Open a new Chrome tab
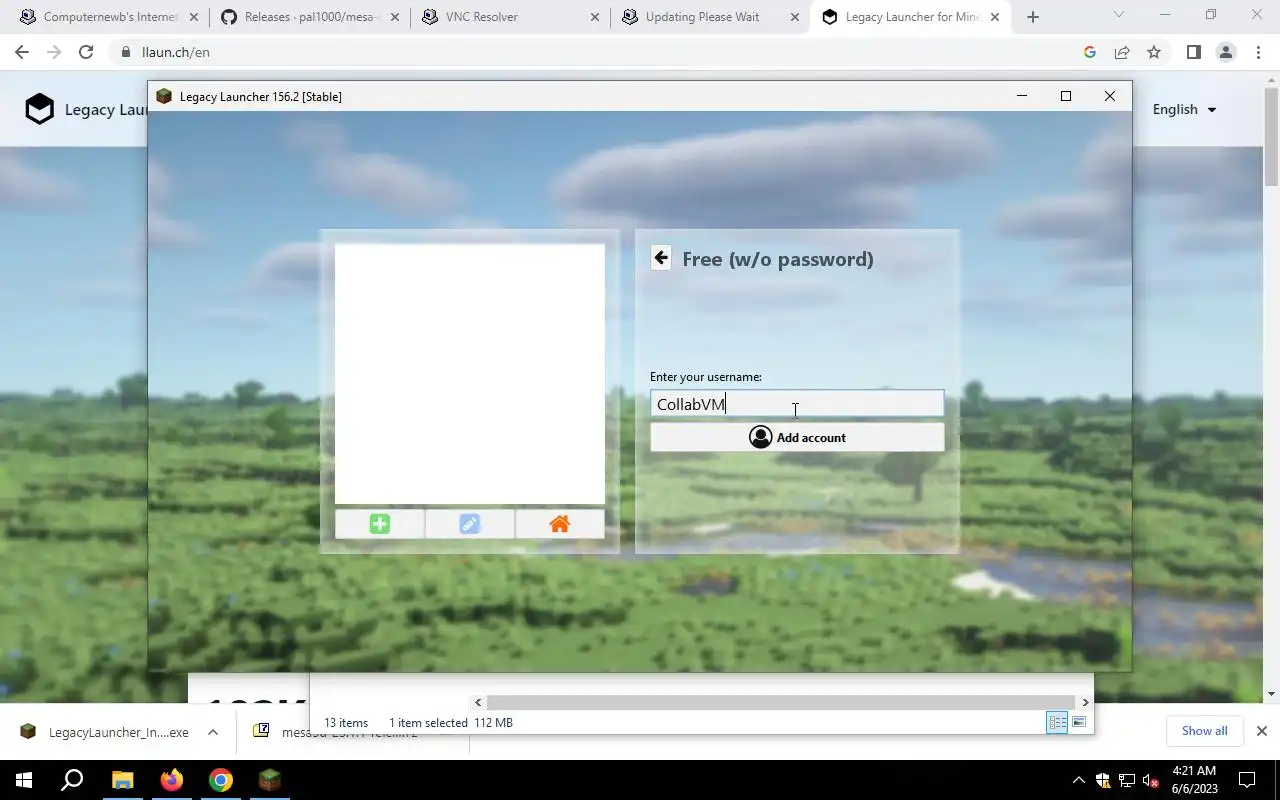Screen dimensions: 1280x800 1033,17
